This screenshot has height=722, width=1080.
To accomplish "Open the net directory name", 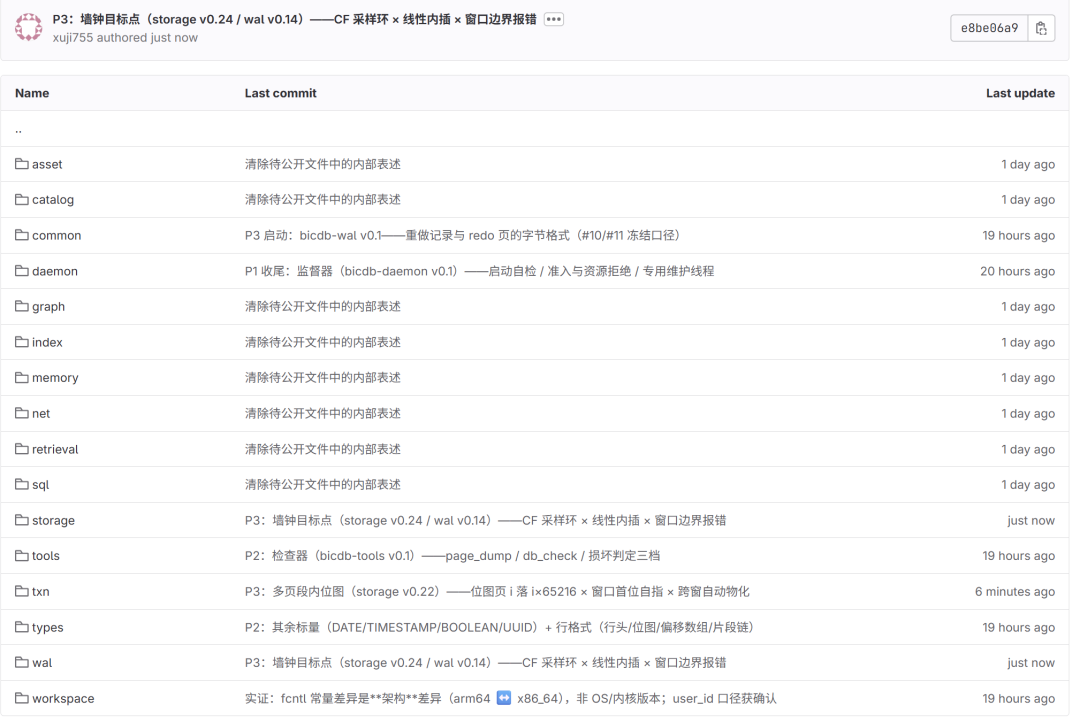I will click(x=41, y=413).
